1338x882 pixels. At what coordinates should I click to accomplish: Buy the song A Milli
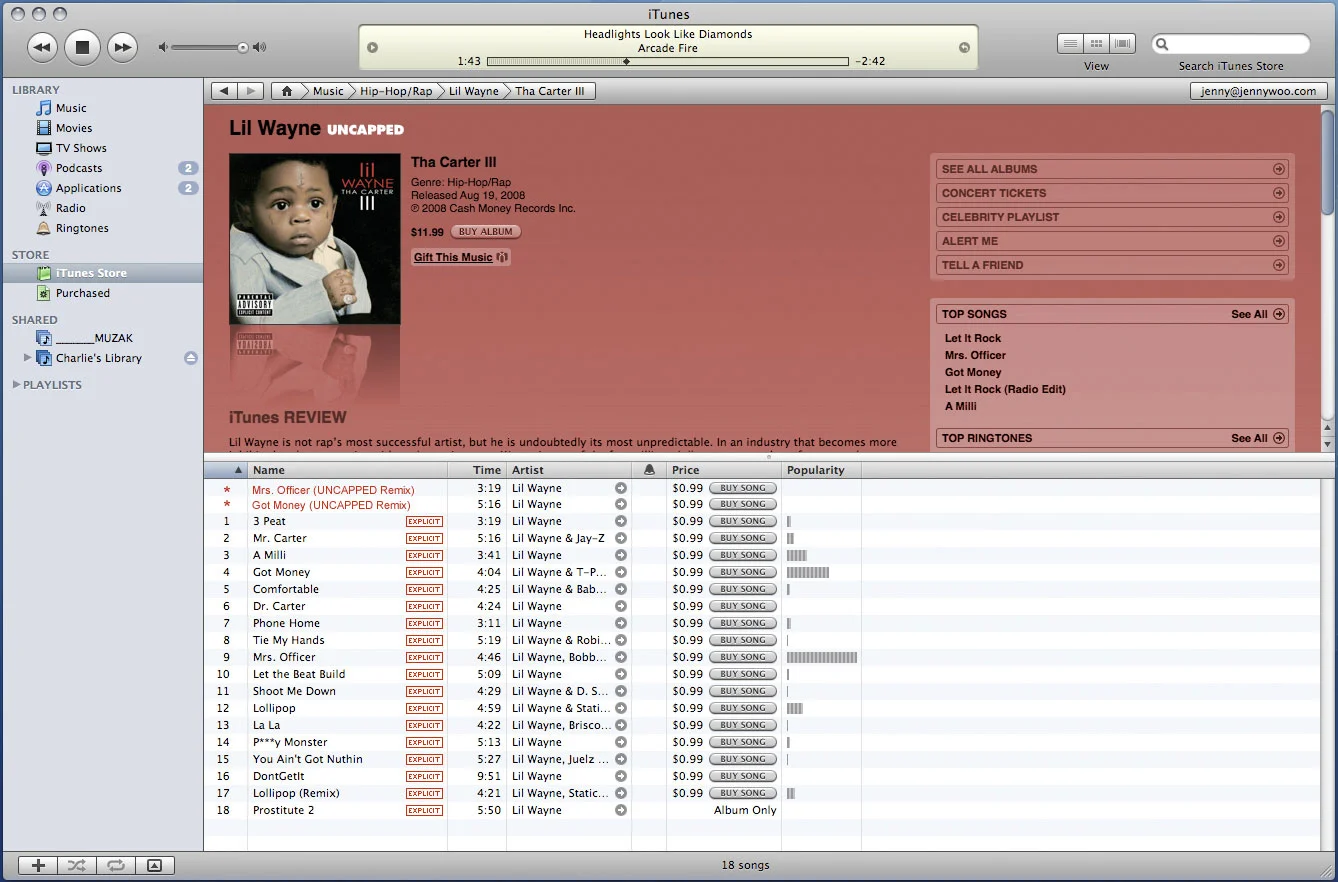[743, 555]
